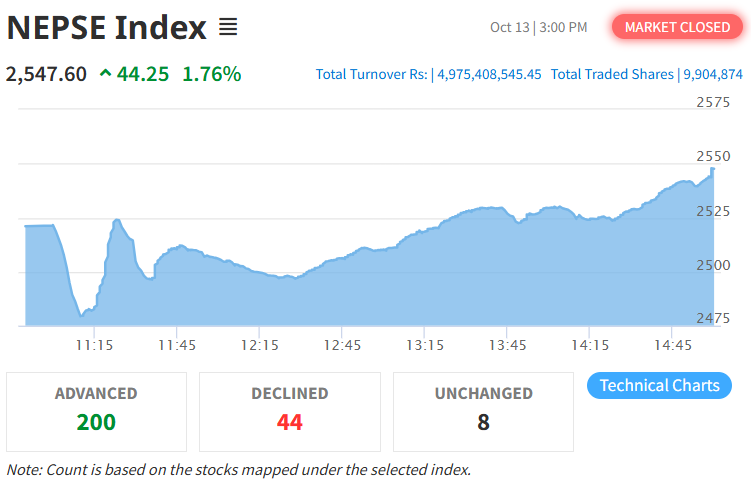Select the Declined stocks count card
This screenshot has height=494, width=751.
(290, 411)
